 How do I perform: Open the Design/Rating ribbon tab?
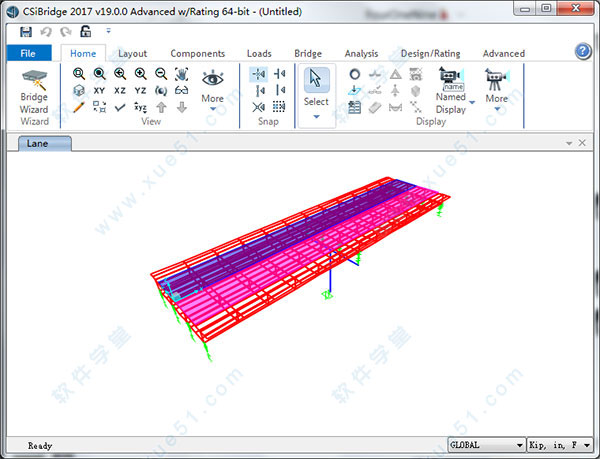coord(431,53)
